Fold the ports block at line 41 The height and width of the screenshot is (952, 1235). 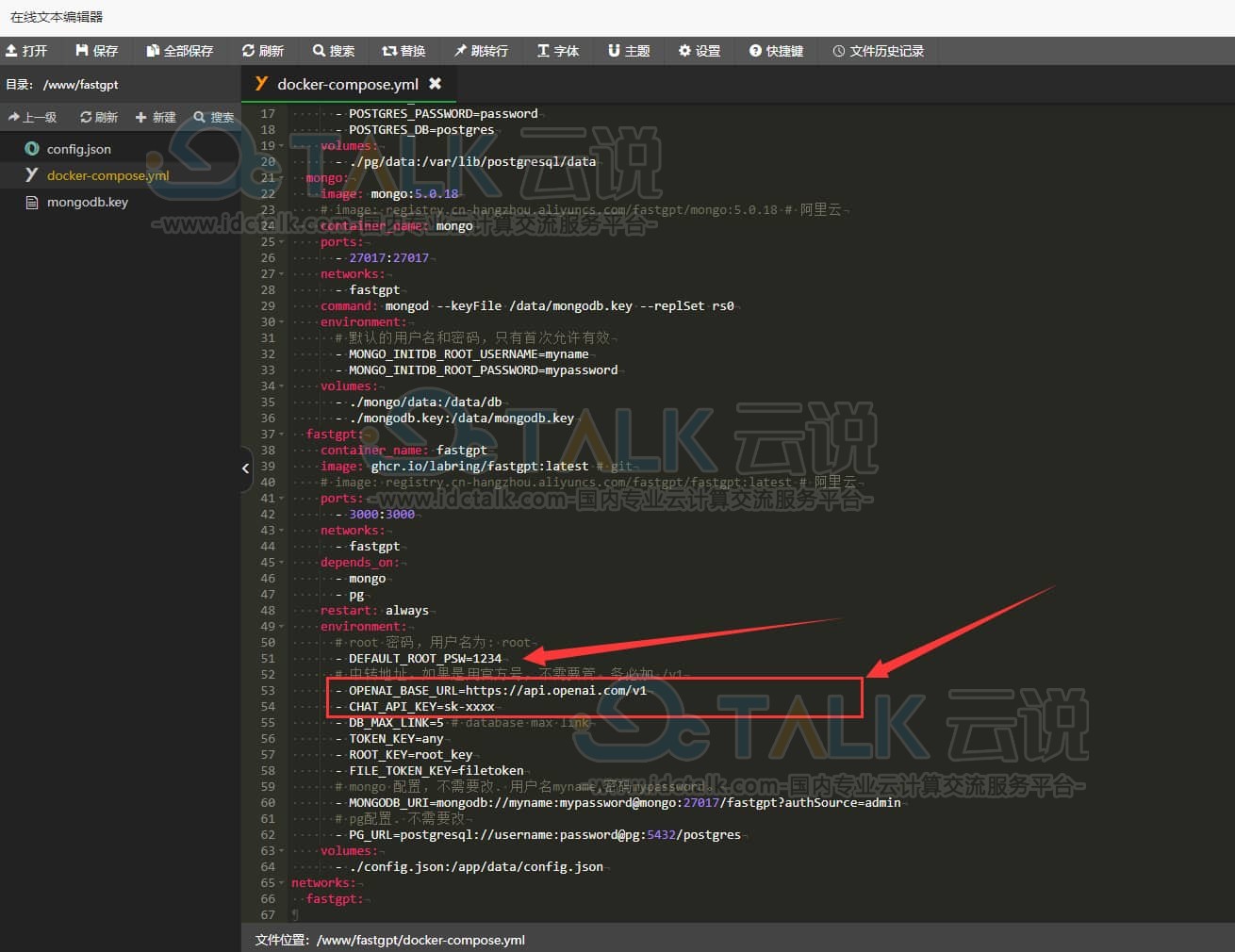click(281, 499)
